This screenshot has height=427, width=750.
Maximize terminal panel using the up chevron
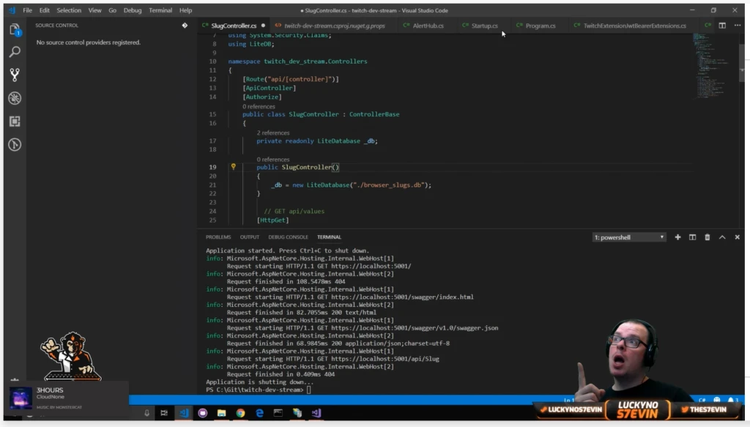[x=723, y=237]
